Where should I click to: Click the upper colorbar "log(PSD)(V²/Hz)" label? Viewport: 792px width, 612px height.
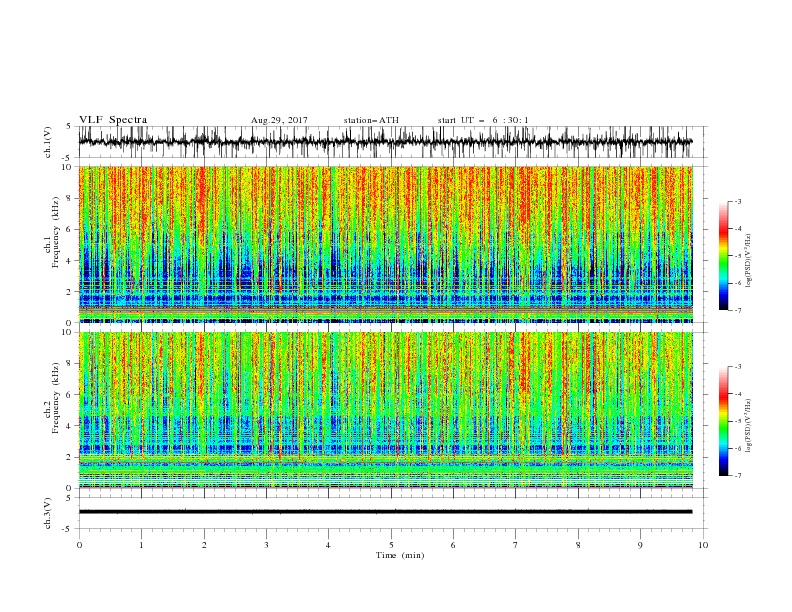click(749, 261)
